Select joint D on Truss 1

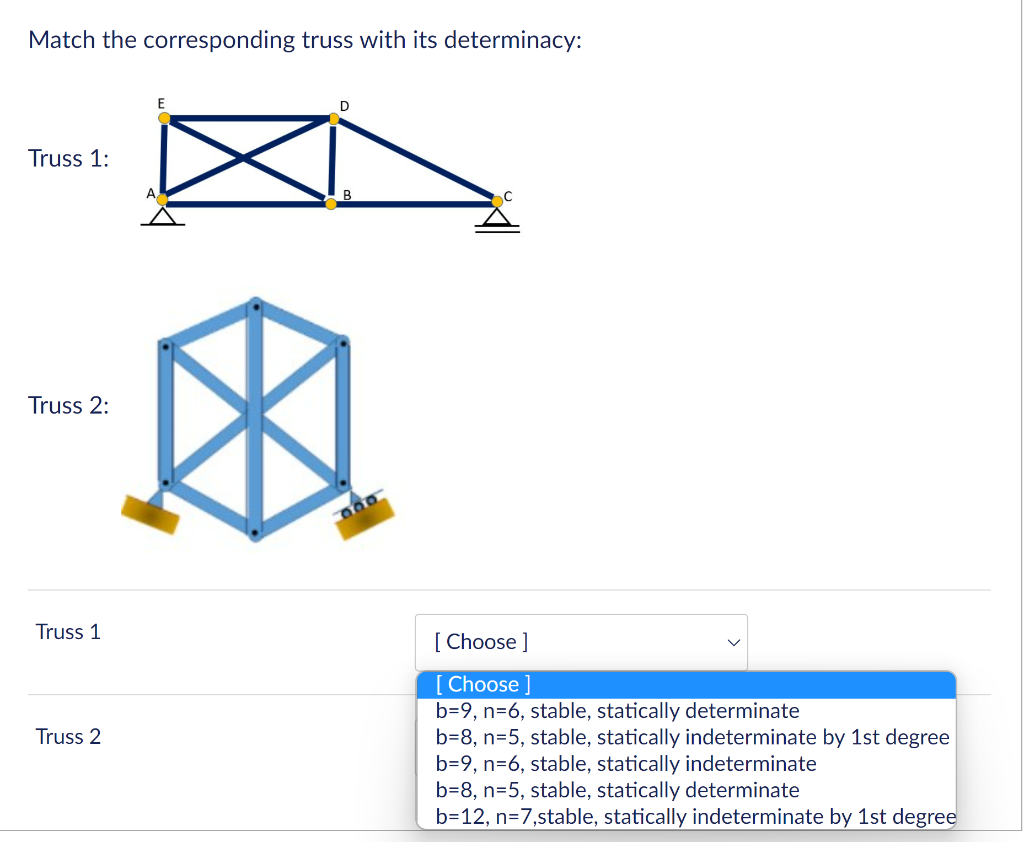[333, 117]
